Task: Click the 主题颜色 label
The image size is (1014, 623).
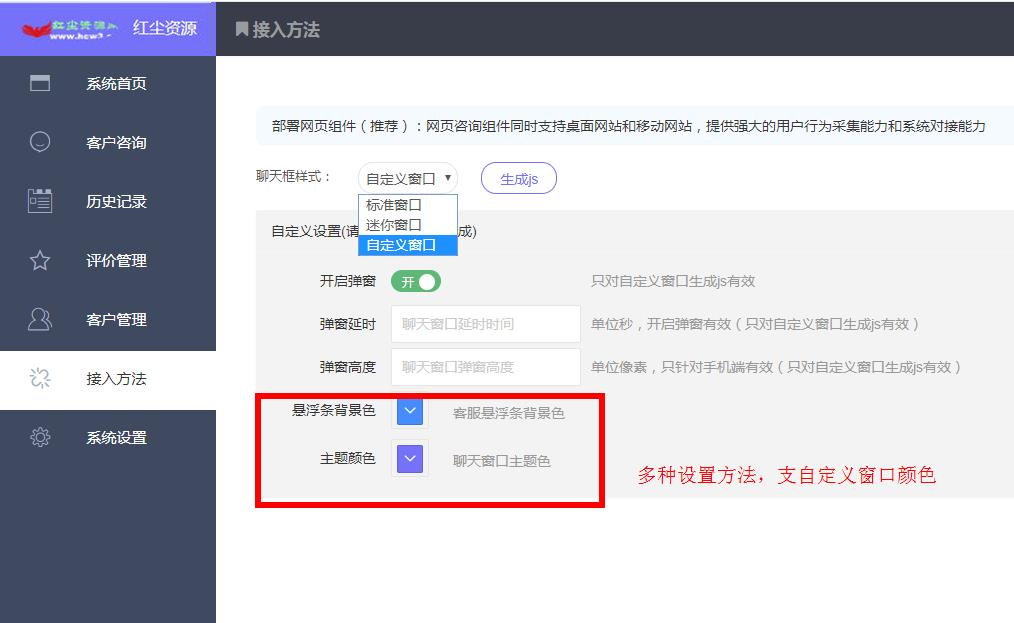Action: (347, 459)
